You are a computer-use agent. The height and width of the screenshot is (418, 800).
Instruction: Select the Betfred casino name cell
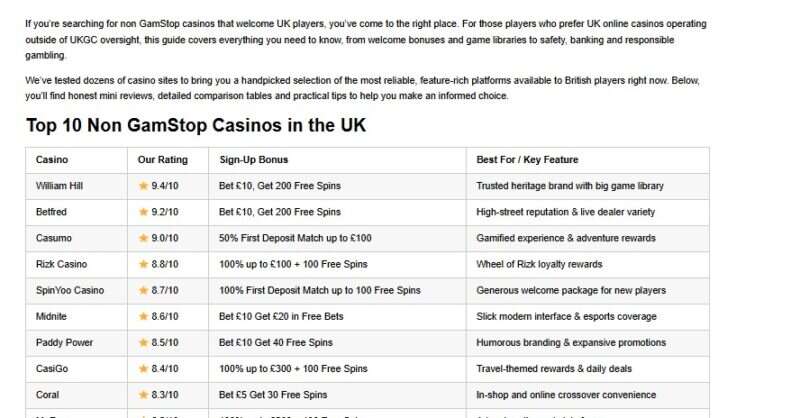click(53, 212)
